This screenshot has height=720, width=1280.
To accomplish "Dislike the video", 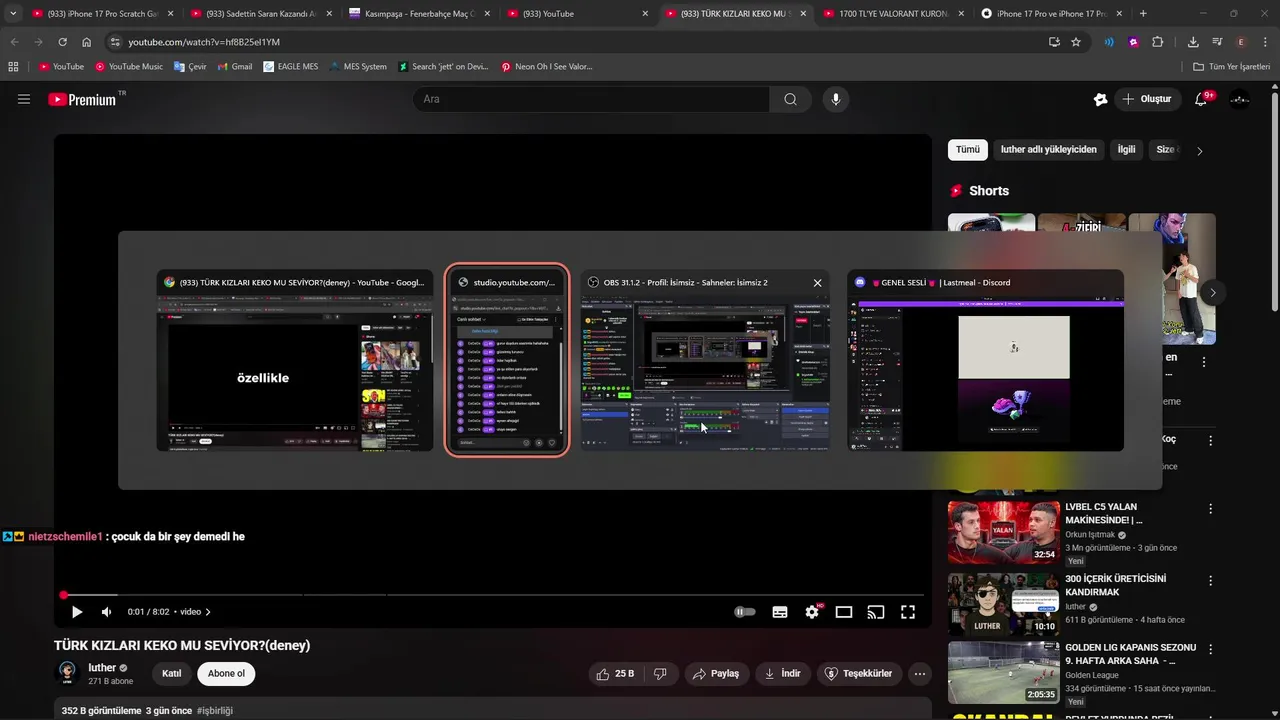I will click(660, 674).
